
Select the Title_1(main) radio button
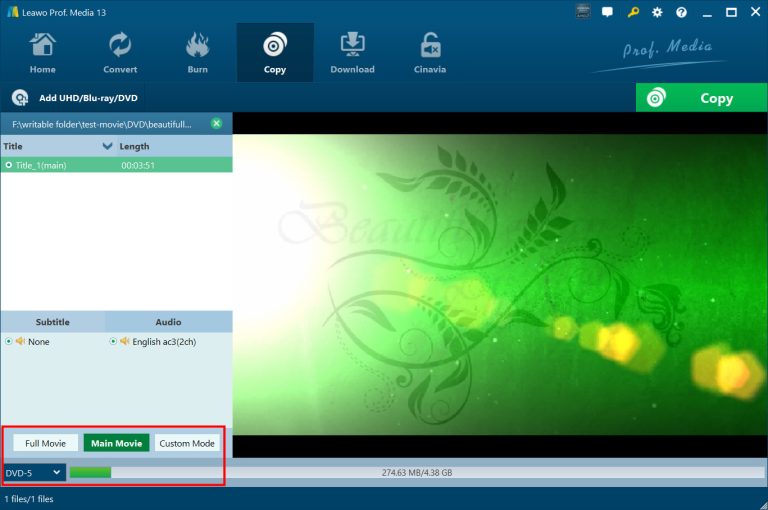point(9,165)
